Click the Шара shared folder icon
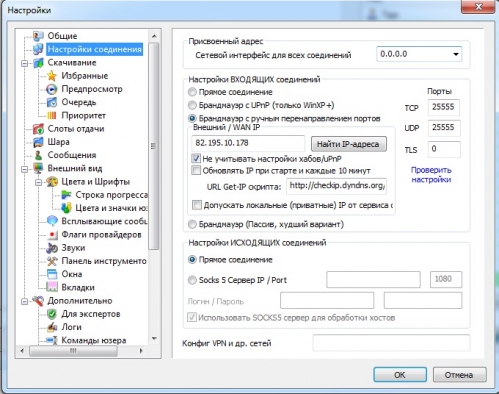The height and width of the screenshot is (394, 499). pyautogui.click(x=38, y=142)
